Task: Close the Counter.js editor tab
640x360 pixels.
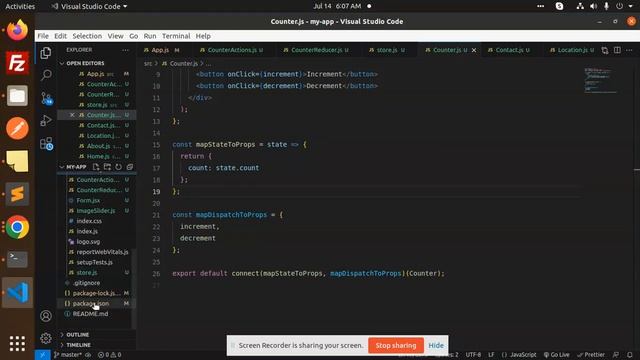Action: coord(474,50)
